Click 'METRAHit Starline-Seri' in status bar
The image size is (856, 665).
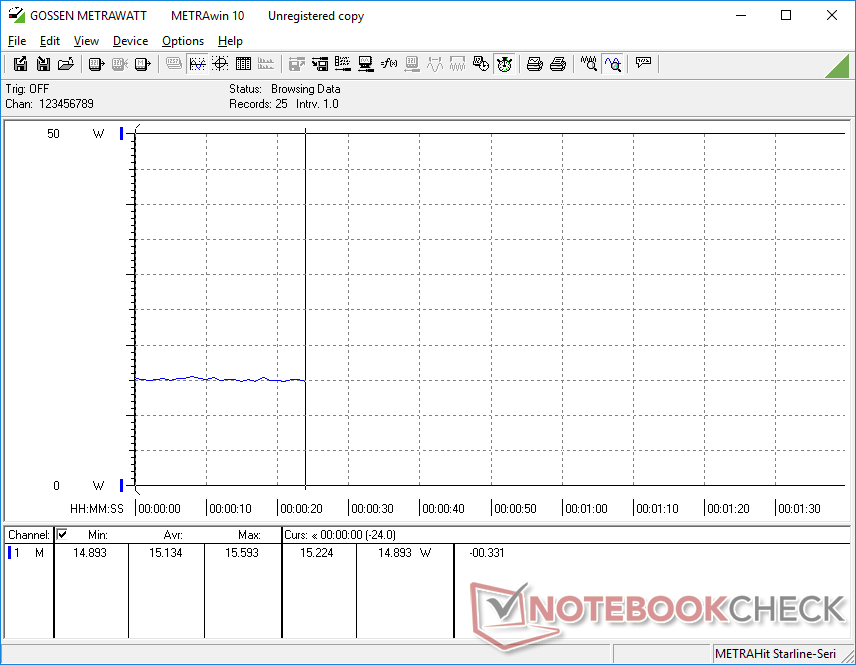(775, 654)
